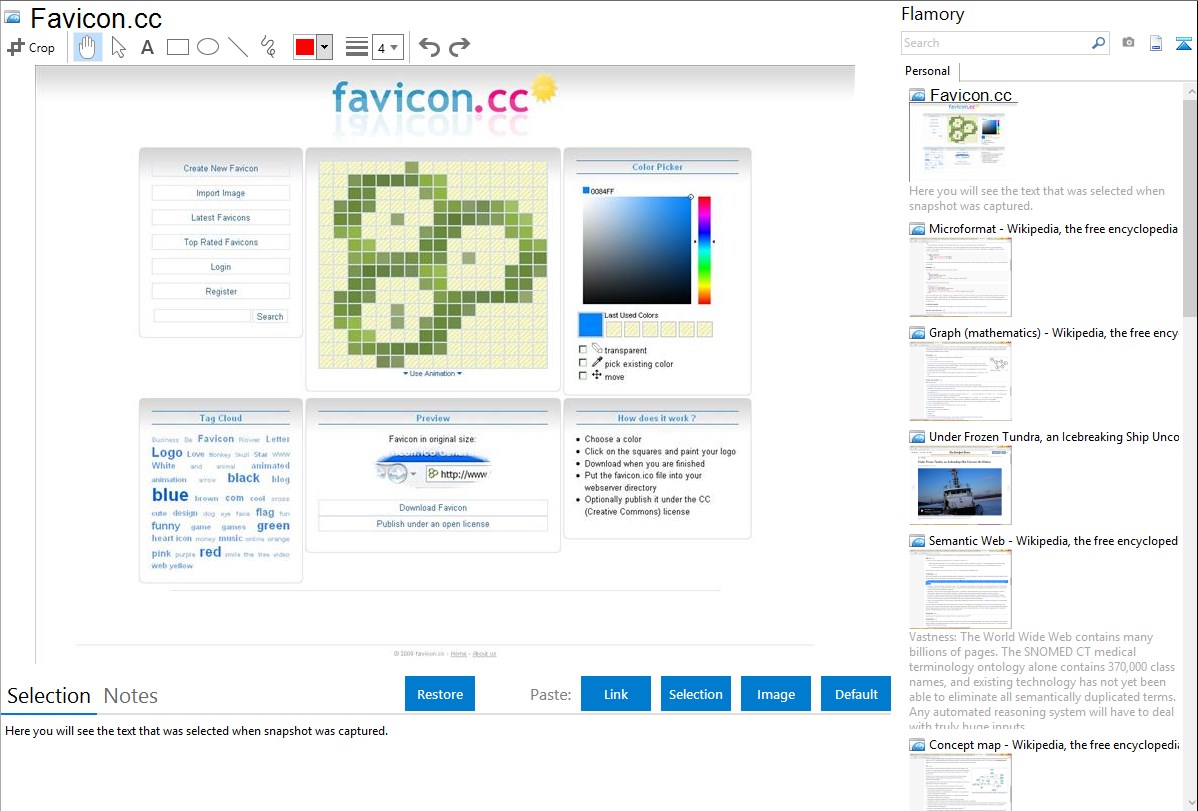Click the snapshot icon beside Concept map entry
Viewport: 1198px width, 811px height.
pyautogui.click(x=917, y=745)
